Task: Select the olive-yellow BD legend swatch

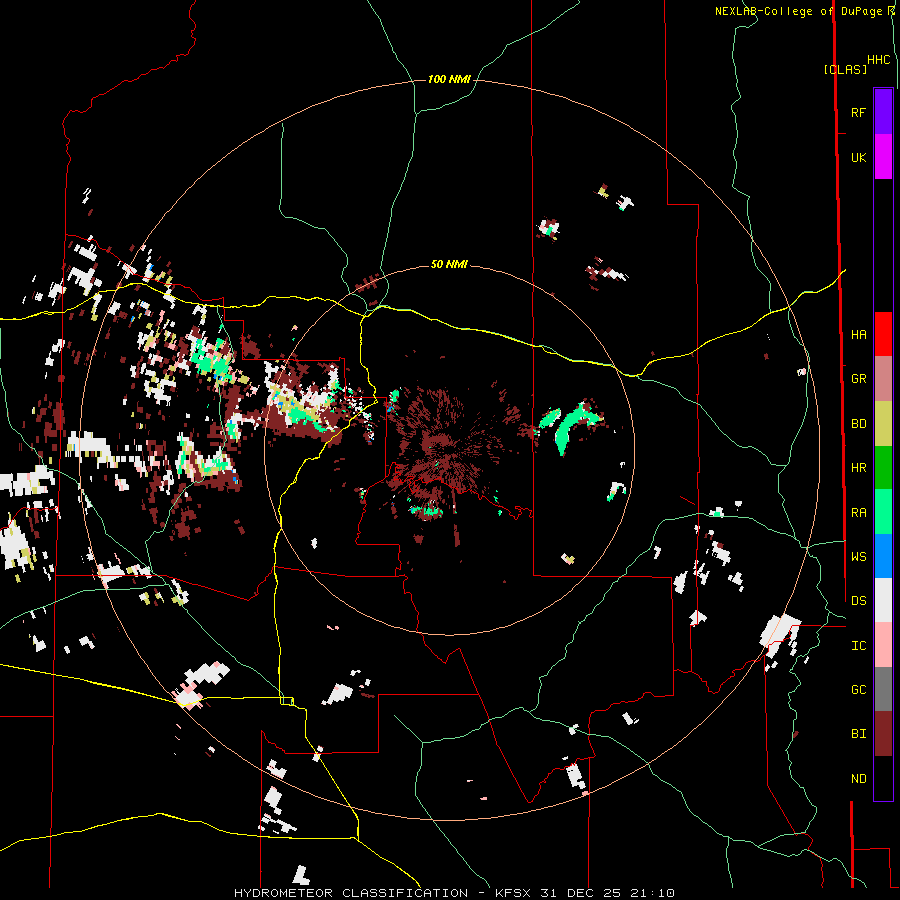Action: click(x=883, y=424)
